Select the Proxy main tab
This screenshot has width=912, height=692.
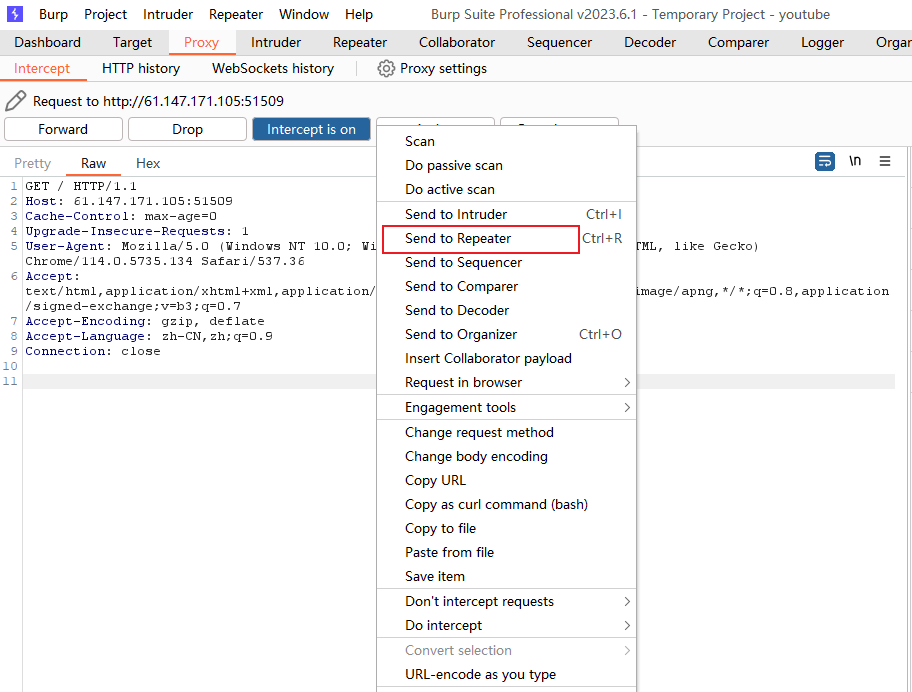coord(201,42)
